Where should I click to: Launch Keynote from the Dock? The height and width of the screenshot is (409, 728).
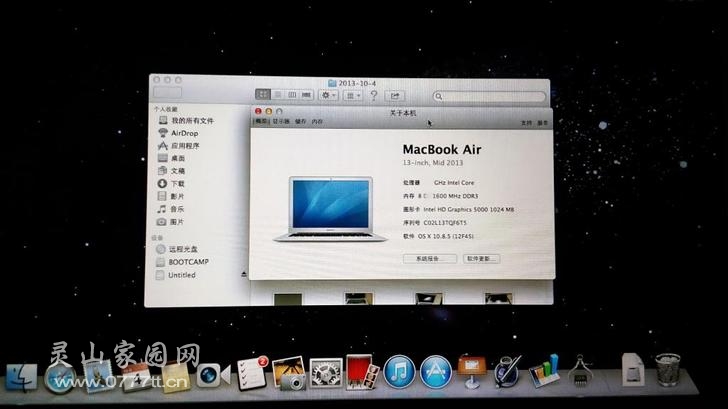point(472,371)
